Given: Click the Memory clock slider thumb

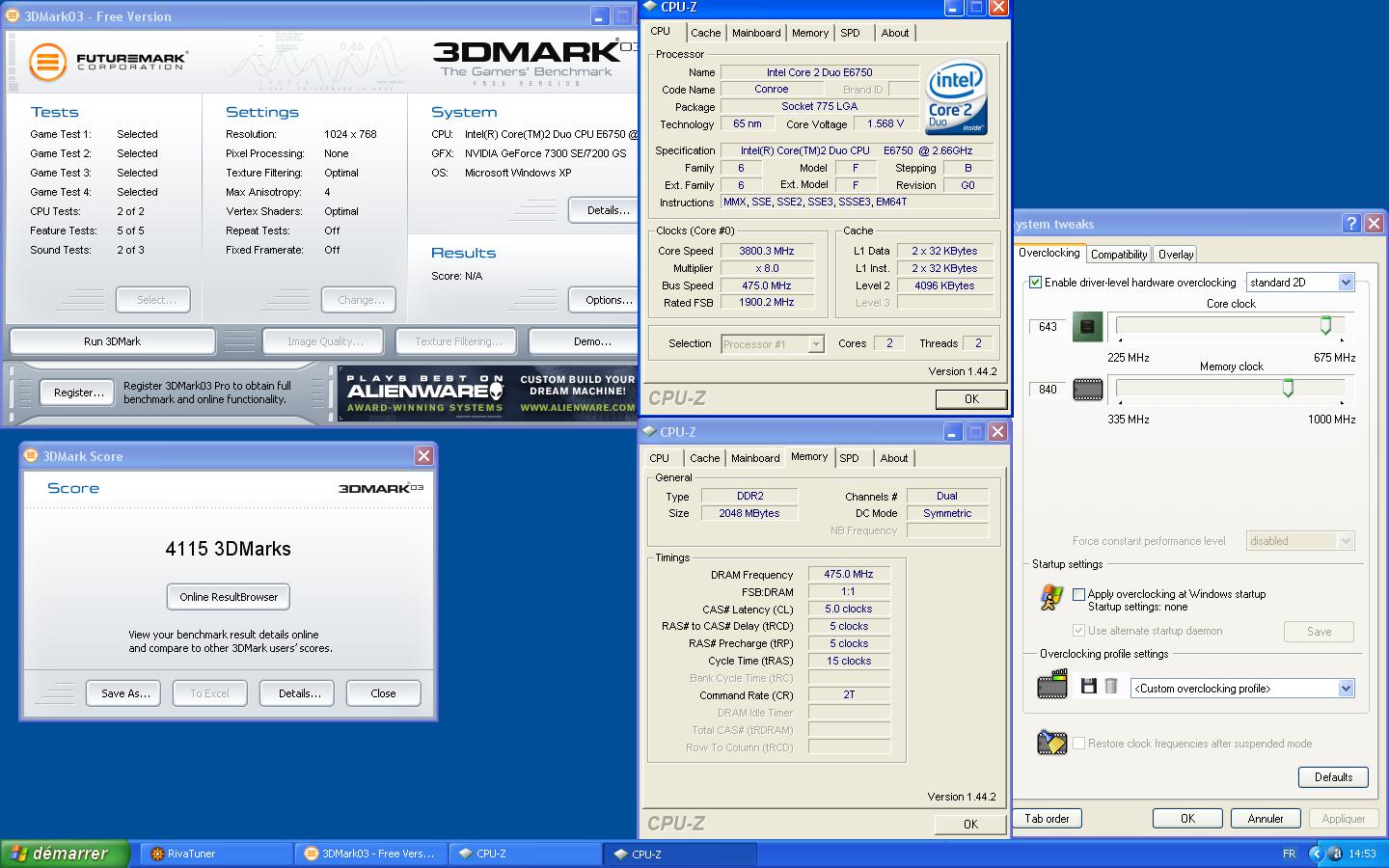Looking at the screenshot, I should pyautogui.click(x=1288, y=388).
